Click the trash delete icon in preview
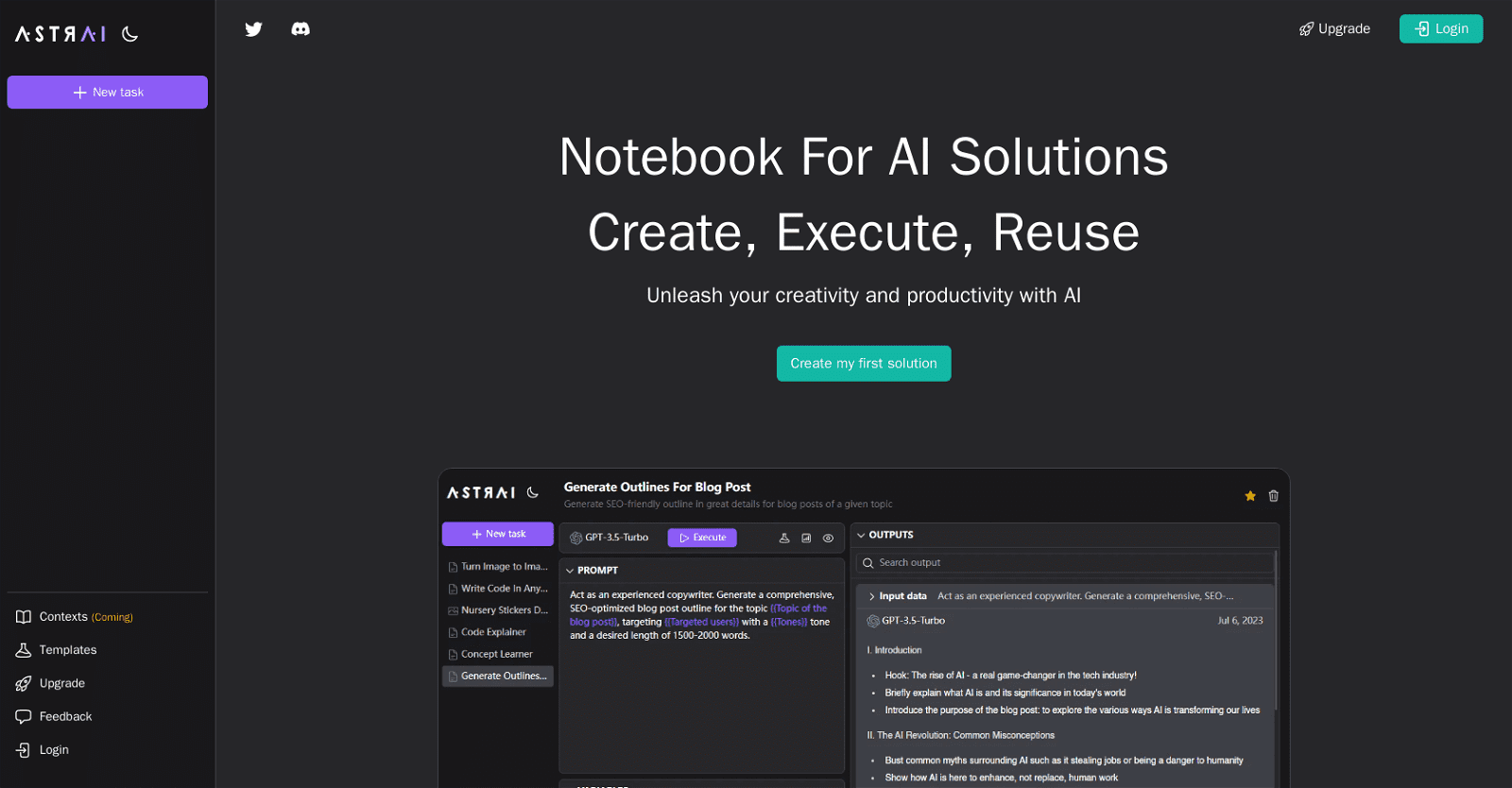This screenshot has height=788, width=1512. point(1273,496)
